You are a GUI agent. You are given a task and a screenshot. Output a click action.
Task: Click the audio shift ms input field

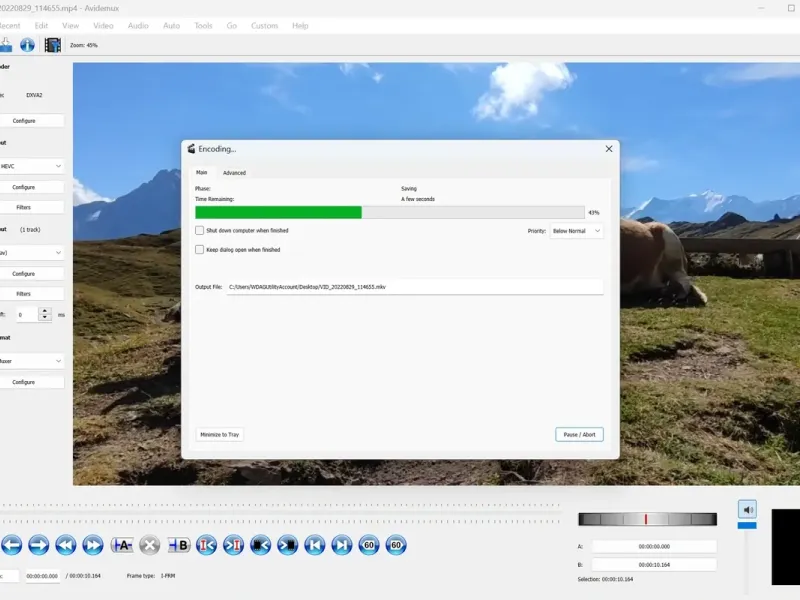coord(27,315)
